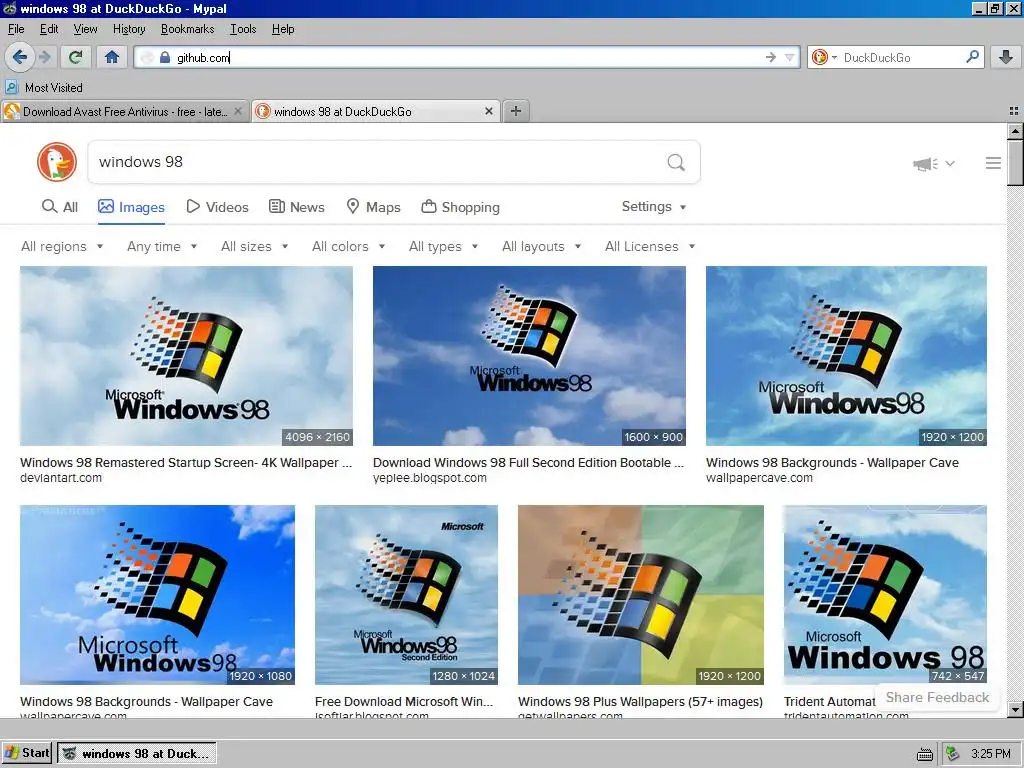
Task: Close the windows 98 at DuckDuckGo tab
Action: click(488, 112)
